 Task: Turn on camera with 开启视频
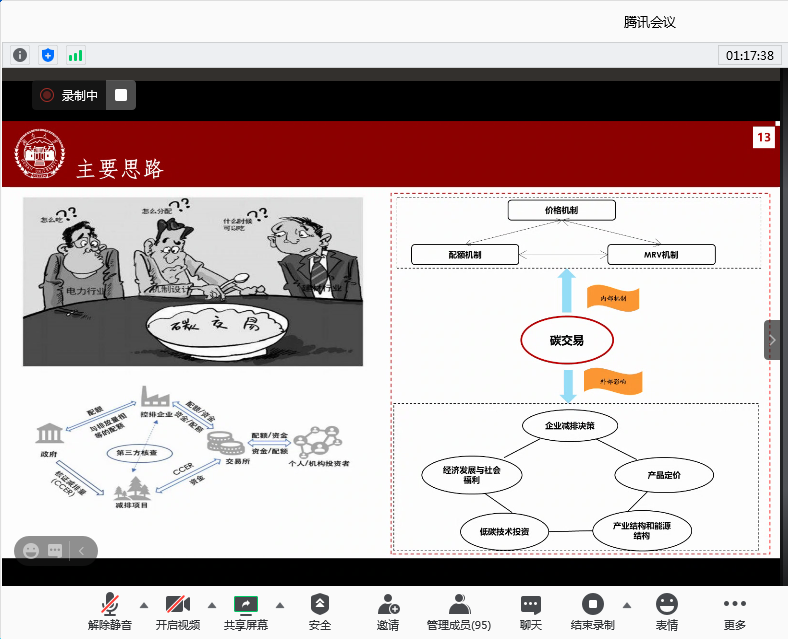point(178,611)
